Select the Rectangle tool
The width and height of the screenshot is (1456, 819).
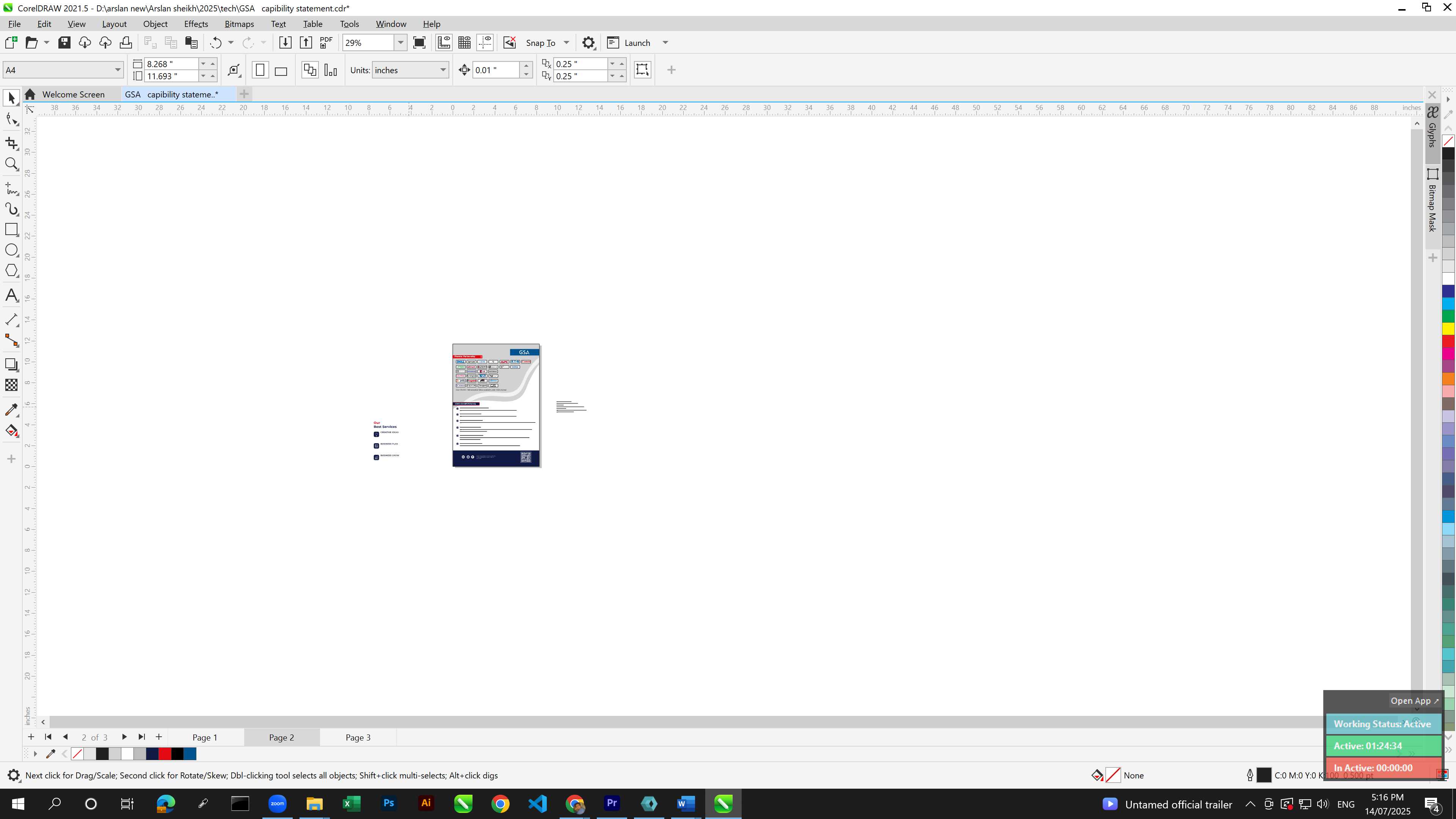point(11,229)
